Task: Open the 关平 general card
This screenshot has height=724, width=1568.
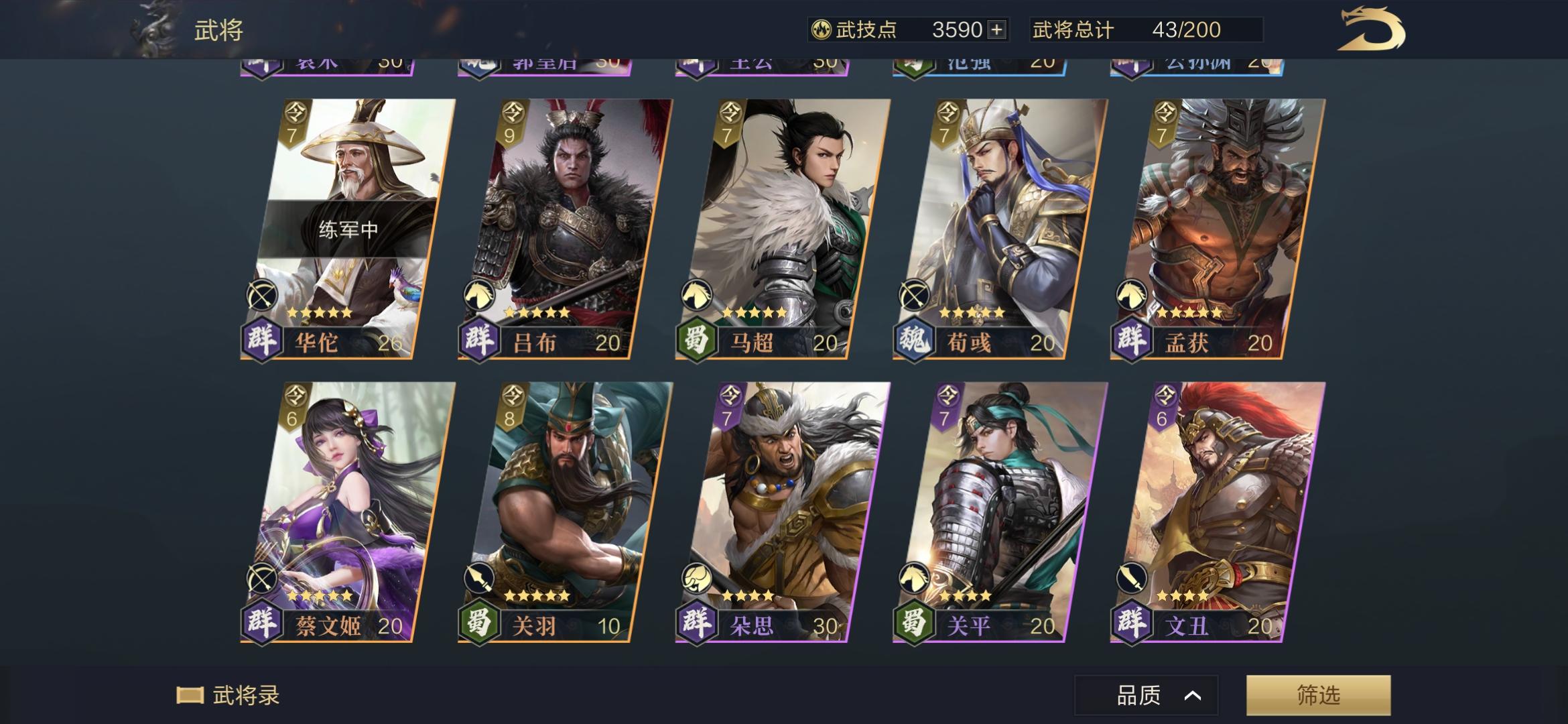Action: click(1000, 511)
